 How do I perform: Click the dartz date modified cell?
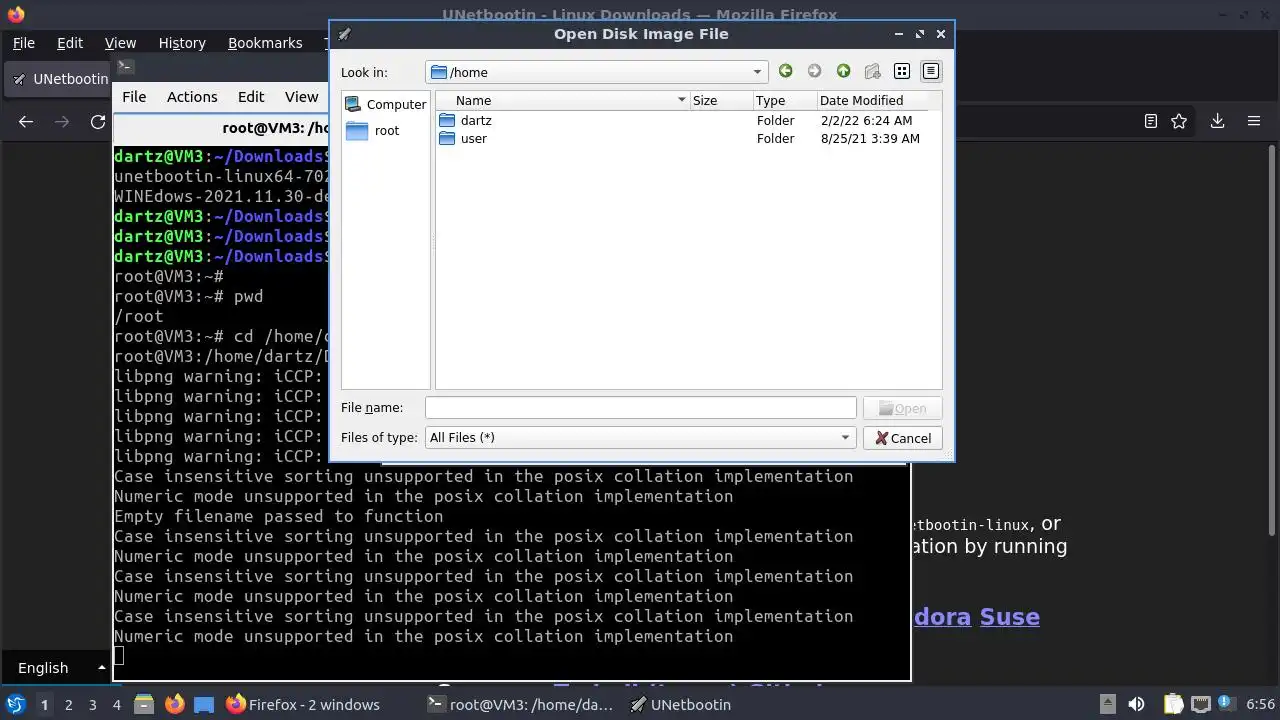click(866, 120)
